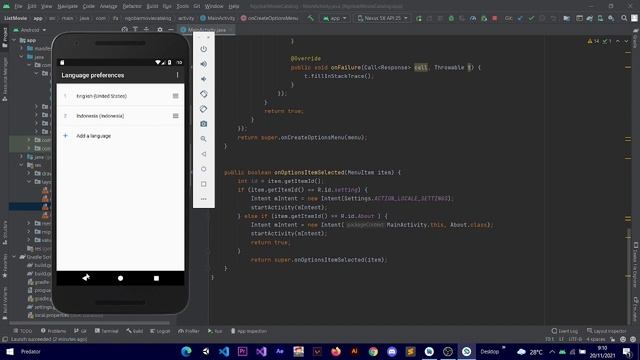The height and width of the screenshot is (360, 640).
Task: Open the Tools menu
Action: pyautogui.click(x=182, y=6)
